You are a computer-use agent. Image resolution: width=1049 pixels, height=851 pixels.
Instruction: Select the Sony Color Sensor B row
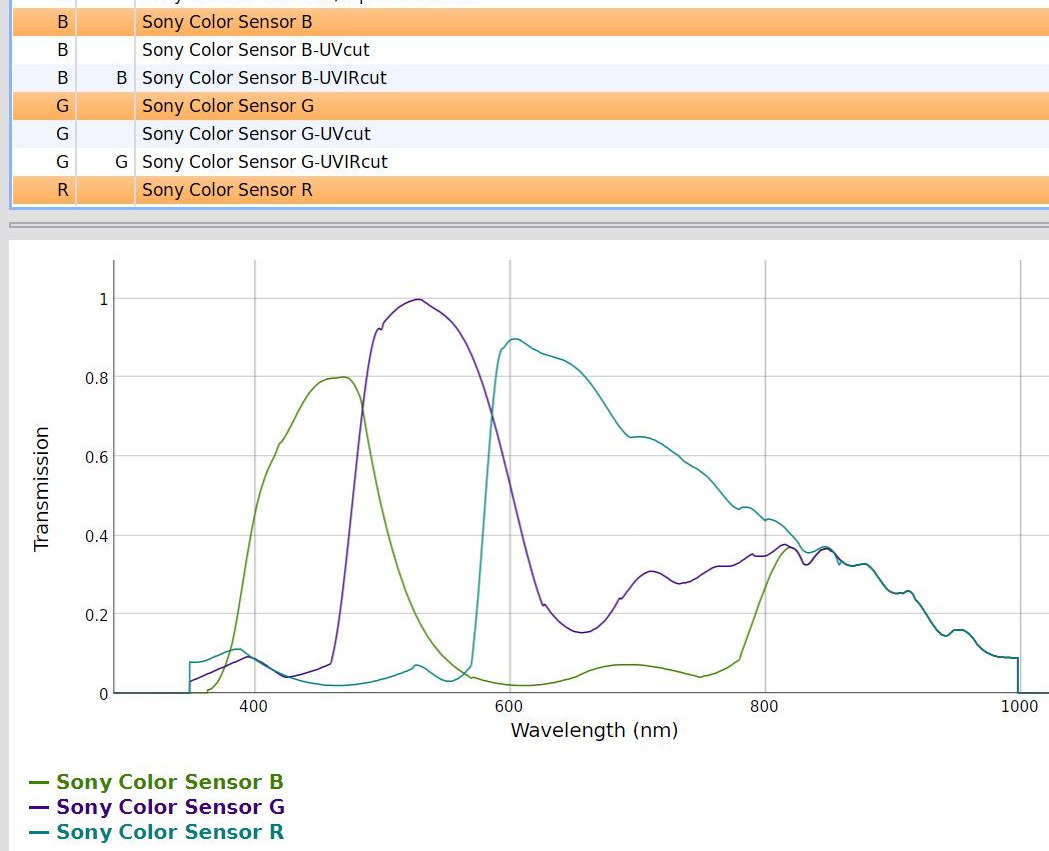coord(531,22)
